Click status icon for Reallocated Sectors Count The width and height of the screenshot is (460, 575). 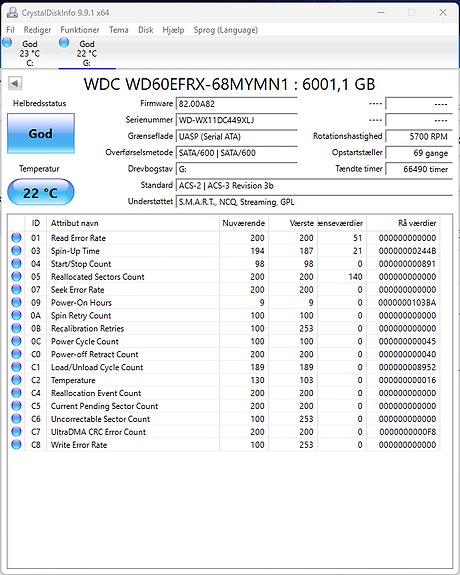(x=16, y=276)
